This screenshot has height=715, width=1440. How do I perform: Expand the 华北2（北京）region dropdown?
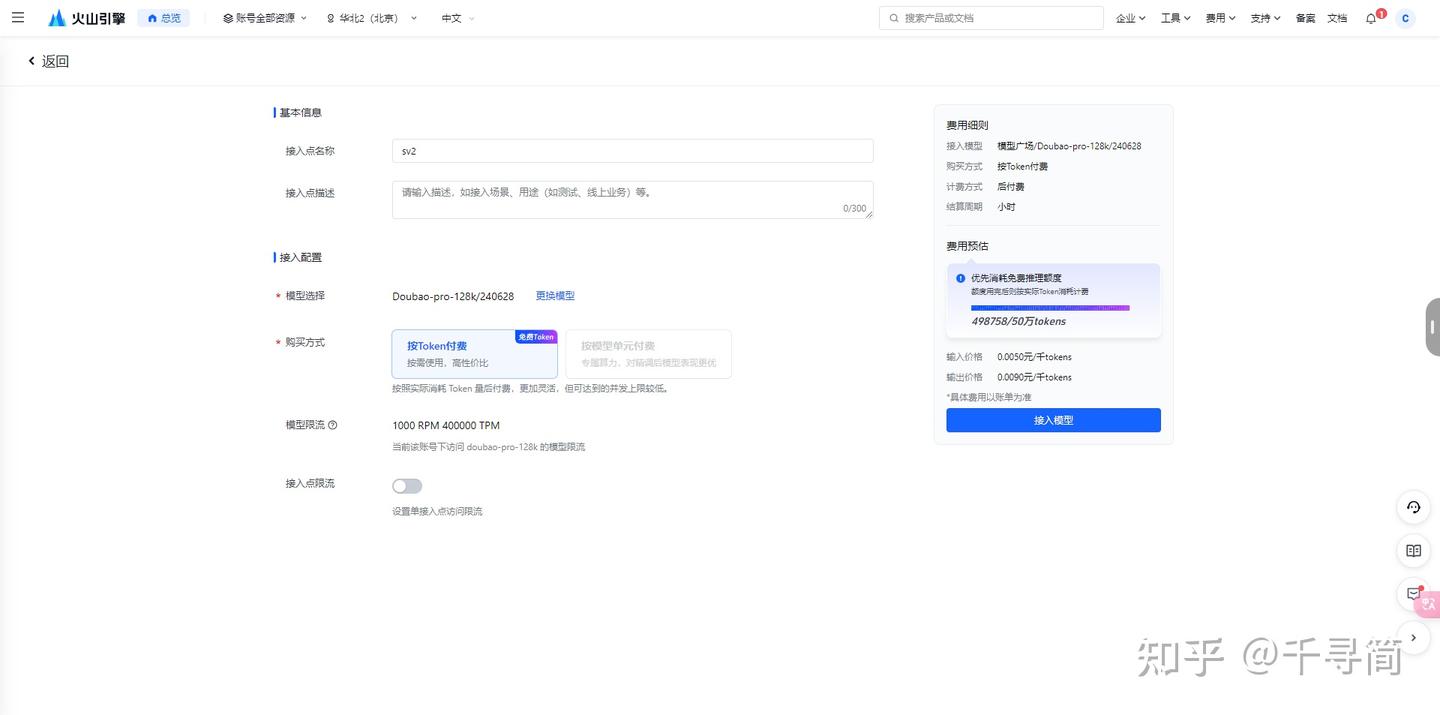coord(372,18)
